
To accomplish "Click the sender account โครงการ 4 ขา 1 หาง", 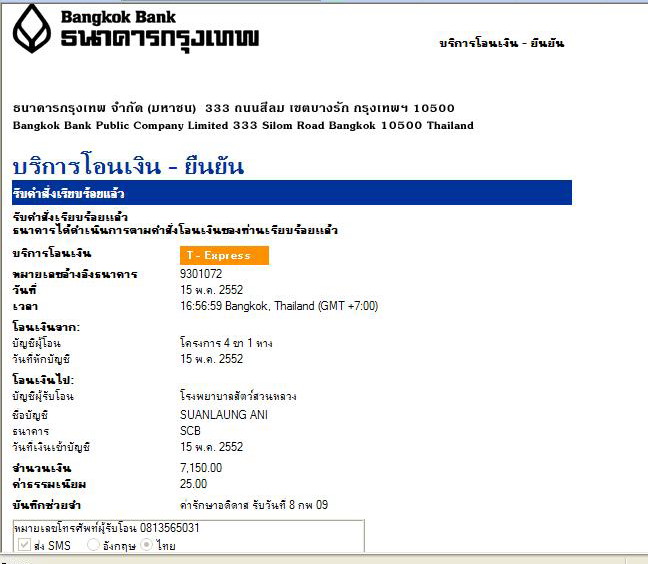I will point(226,343).
